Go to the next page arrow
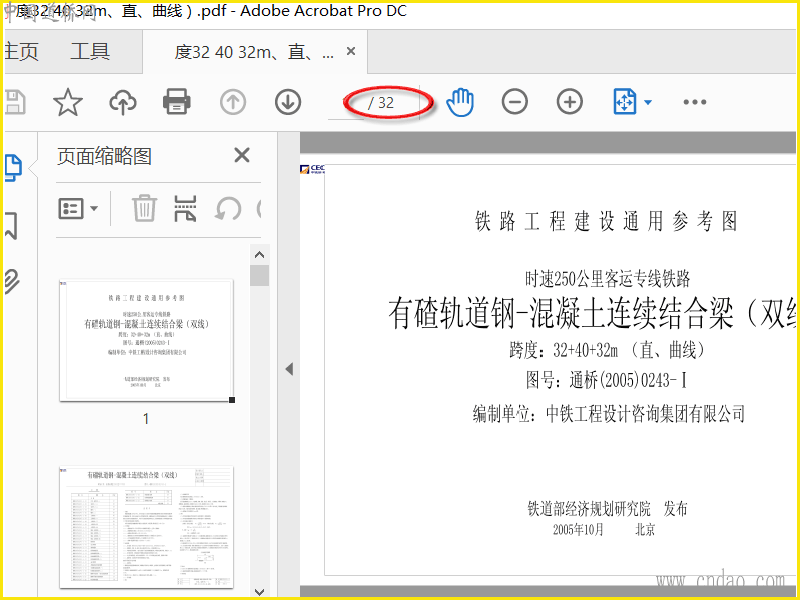Viewport: 800px width, 600px height. coord(288,102)
